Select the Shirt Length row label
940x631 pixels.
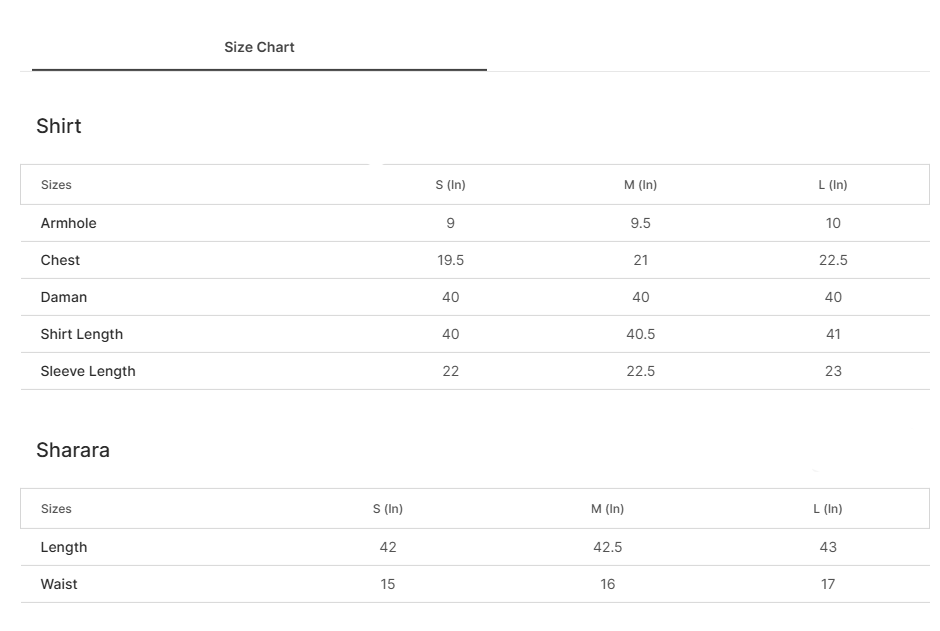click(x=82, y=334)
